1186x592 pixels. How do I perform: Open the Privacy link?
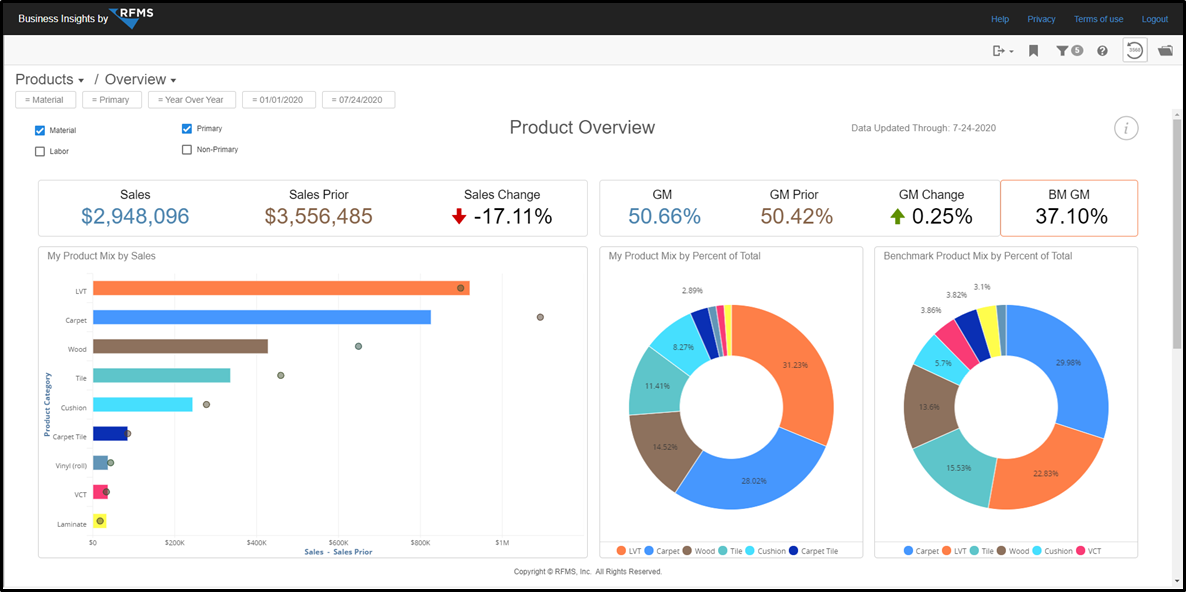point(1042,19)
